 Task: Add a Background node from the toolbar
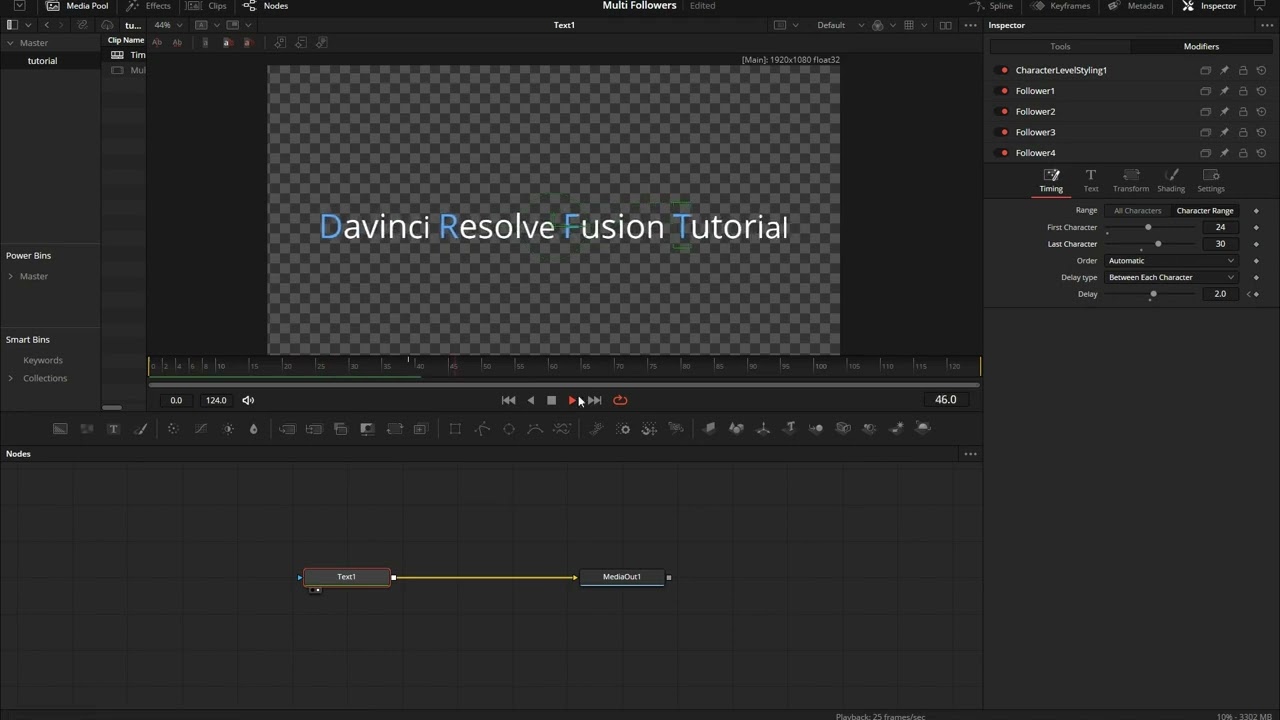coord(60,429)
